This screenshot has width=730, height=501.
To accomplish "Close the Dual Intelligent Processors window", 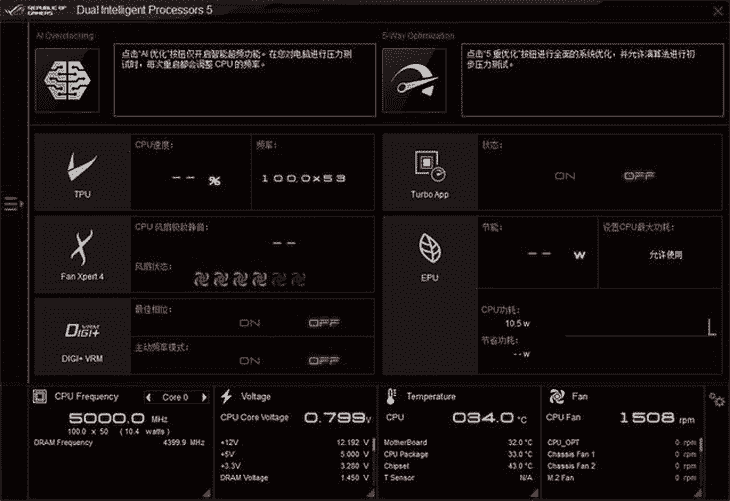I will (x=718, y=11).
